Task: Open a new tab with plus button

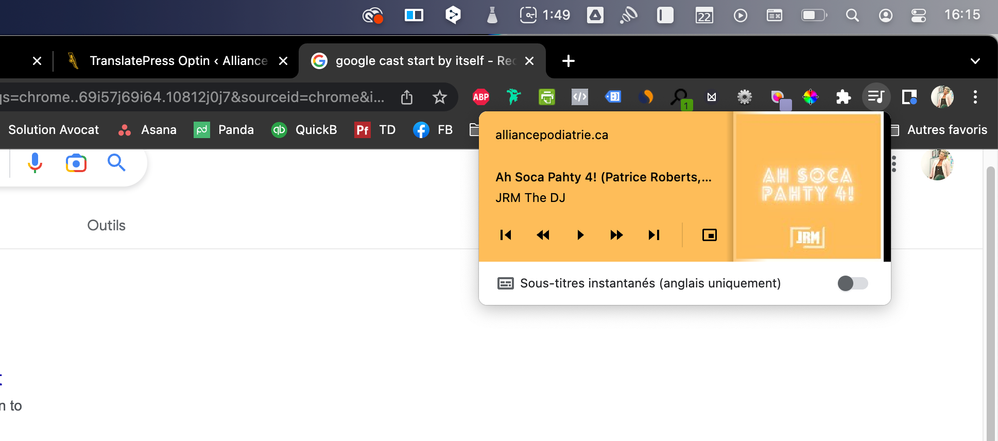Action: (568, 61)
